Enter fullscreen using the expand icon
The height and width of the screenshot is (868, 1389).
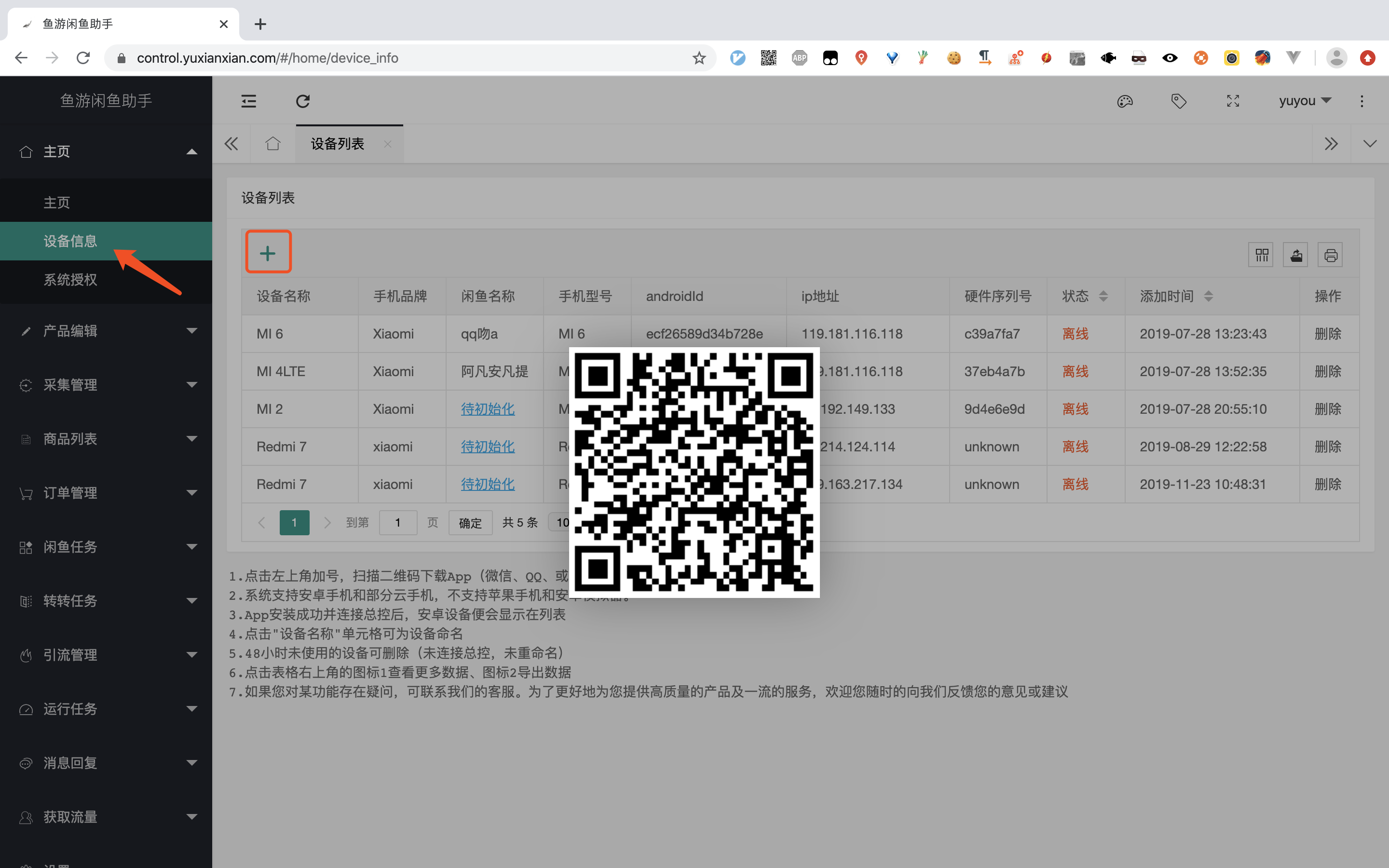(x=1233, y=102)
